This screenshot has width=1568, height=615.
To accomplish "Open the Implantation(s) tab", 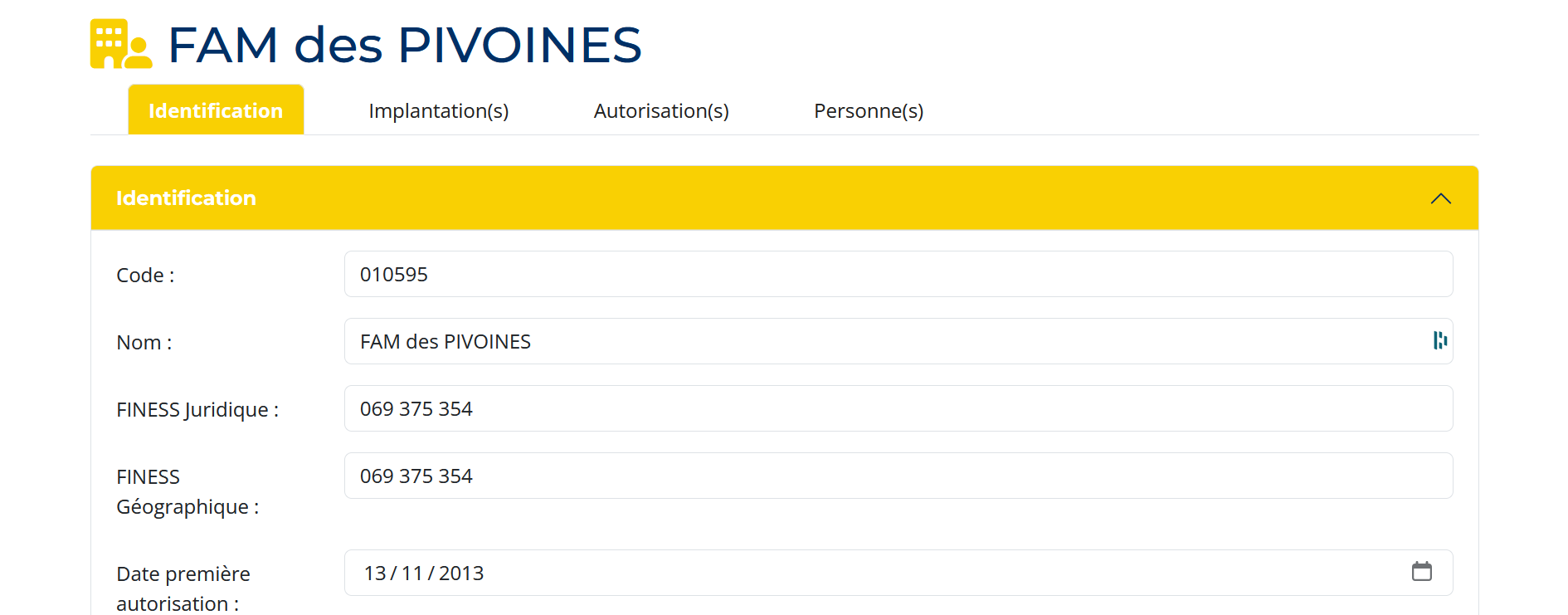I will coord(438,110).
